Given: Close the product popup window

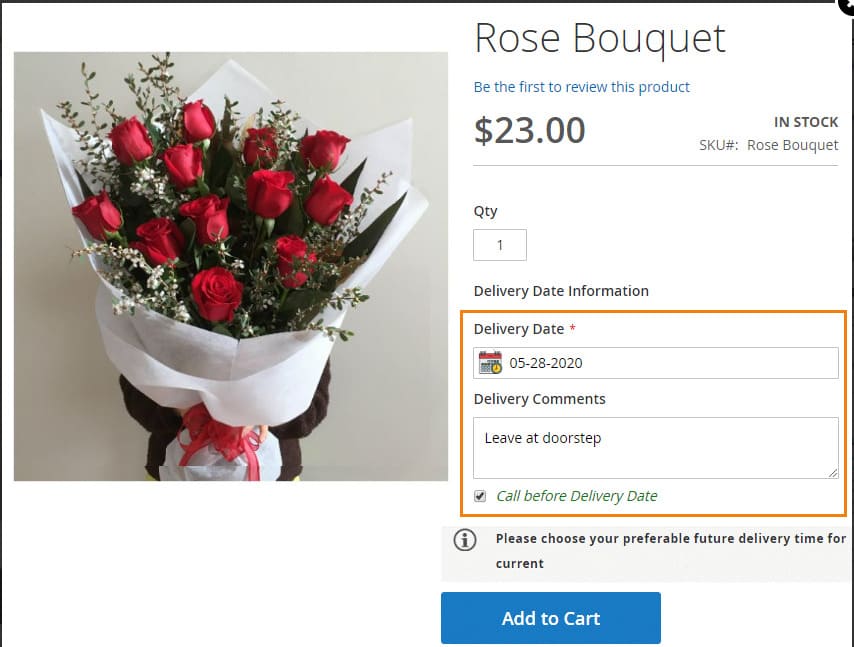Looking at the screenshot, I should 846,5.
